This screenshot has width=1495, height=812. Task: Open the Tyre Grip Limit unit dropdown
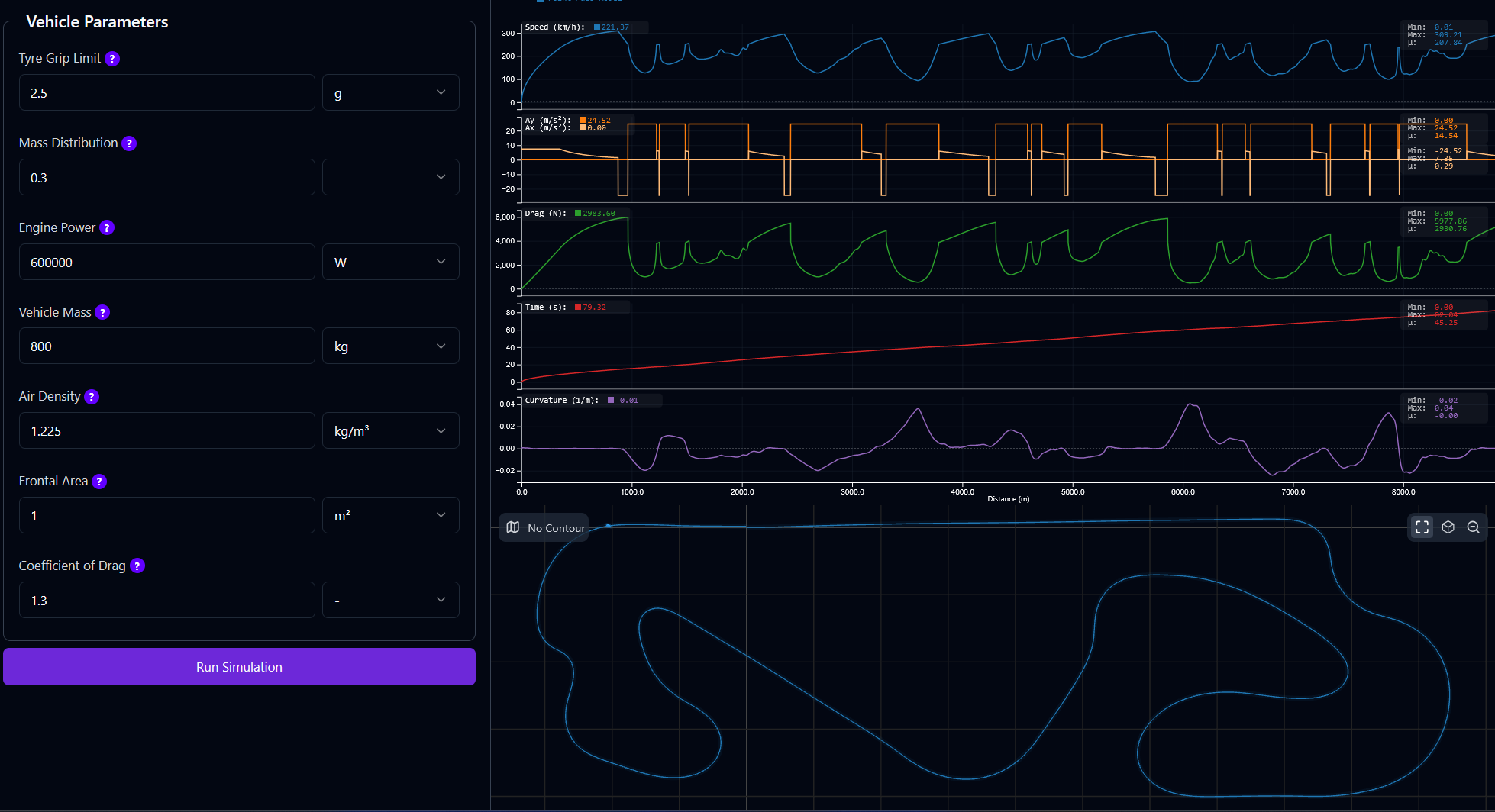(390, 92)
